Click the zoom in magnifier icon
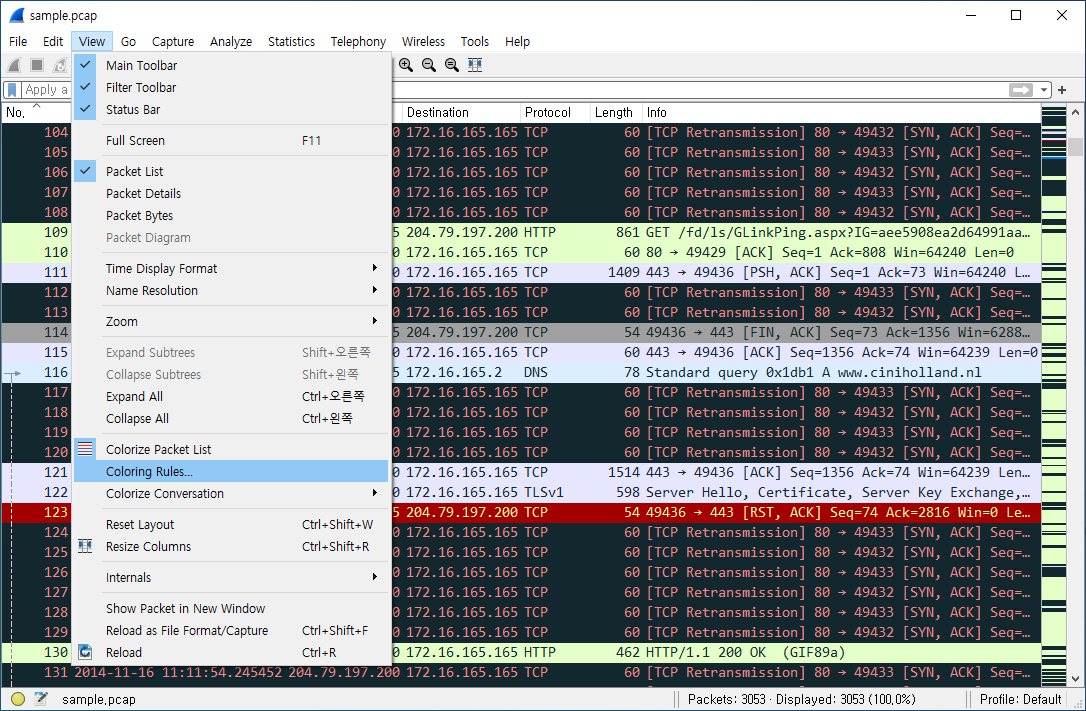The width and height of the screenshot is (1086, 711). pyautogui.click(x=406, y=65)
